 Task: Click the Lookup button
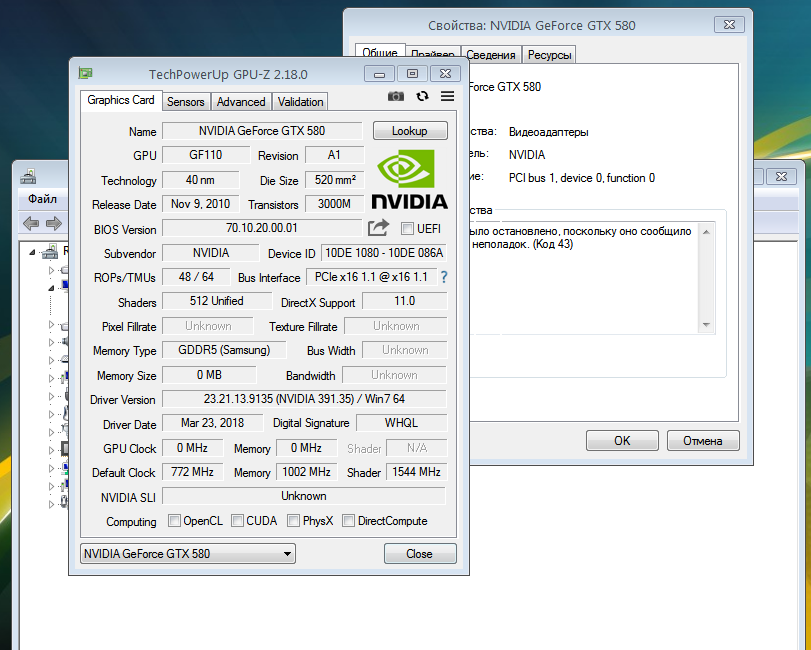[410, 130]
